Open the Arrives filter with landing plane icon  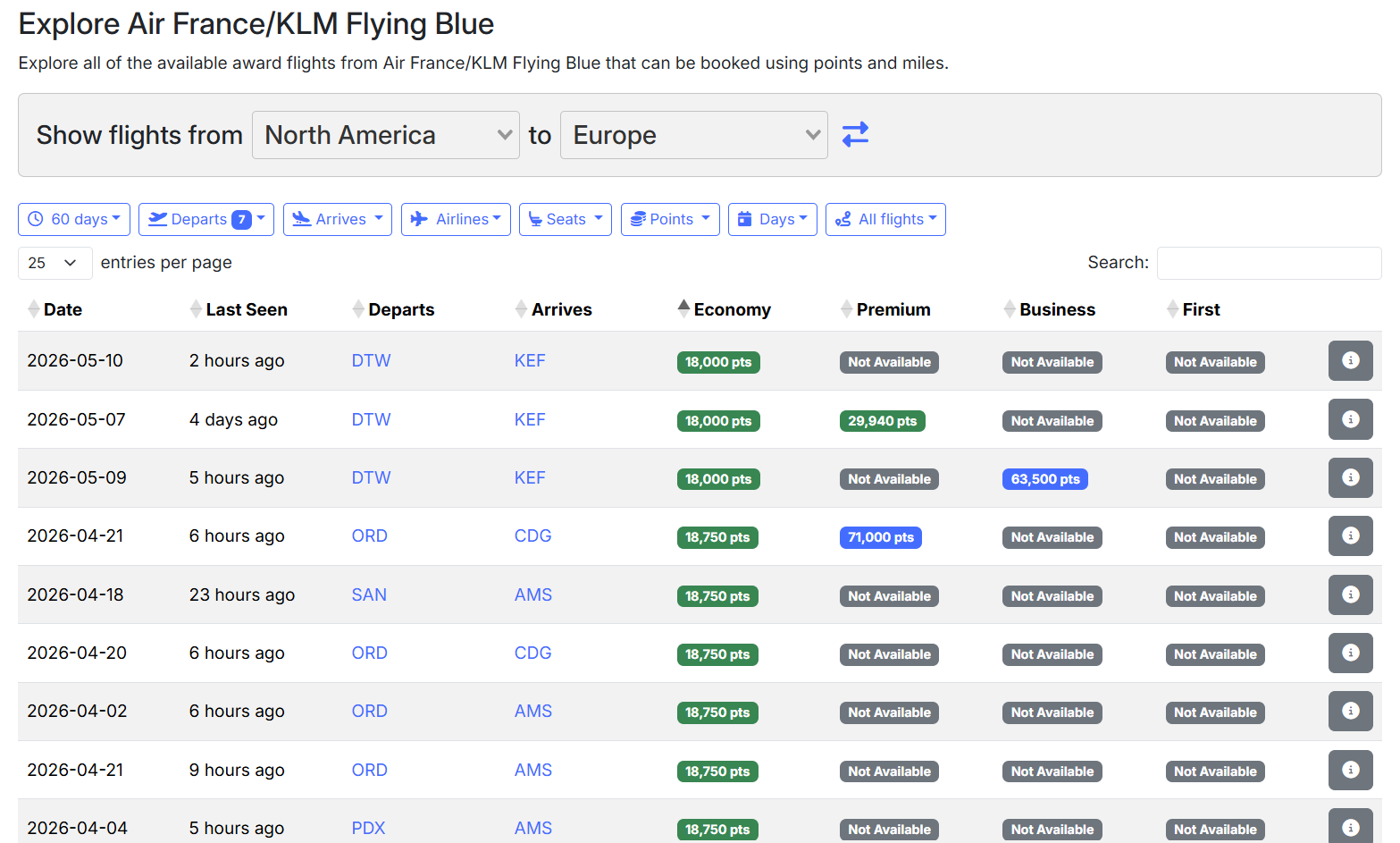[337, 219]
